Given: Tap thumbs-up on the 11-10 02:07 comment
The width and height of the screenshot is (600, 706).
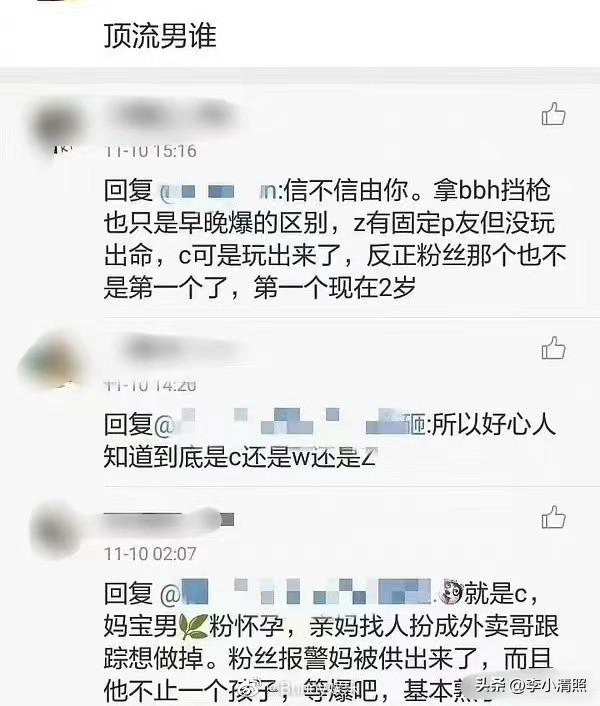Looking at the screenshot, I should point(553,517).
